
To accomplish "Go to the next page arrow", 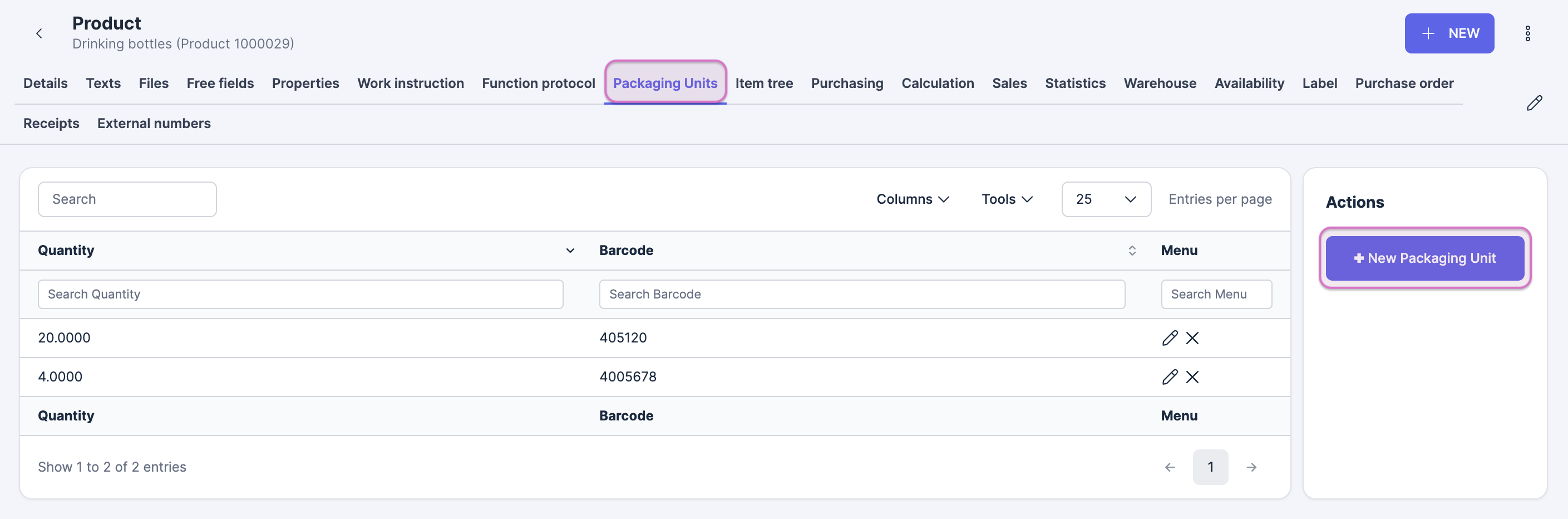I will click(x=1251, y=467).
